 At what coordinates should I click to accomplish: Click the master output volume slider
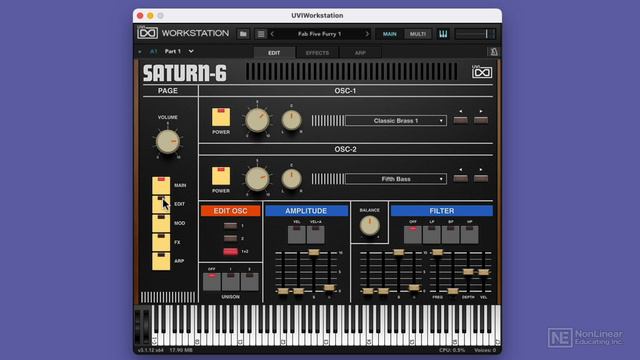[x=475, y=34]
